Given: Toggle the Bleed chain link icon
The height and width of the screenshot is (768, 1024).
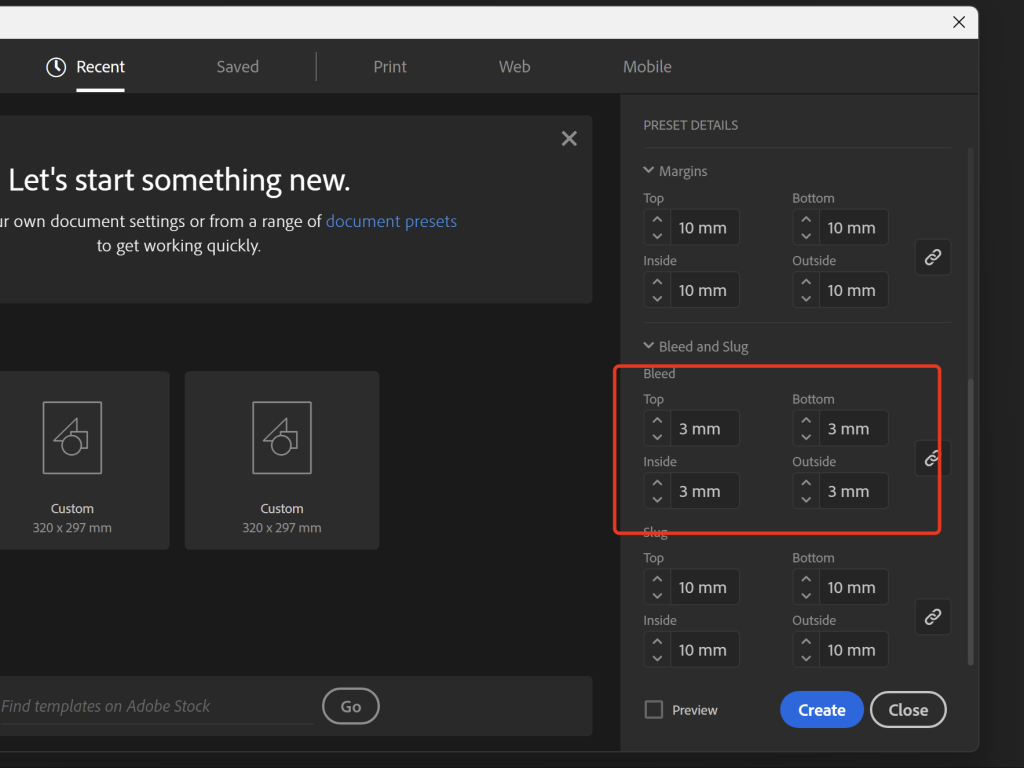Looking at the screenshot, I should (x=932, y=459).
